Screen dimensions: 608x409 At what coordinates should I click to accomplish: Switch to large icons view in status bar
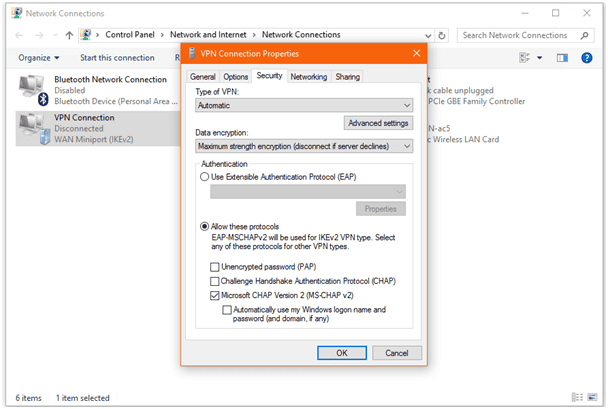point(592,397)
